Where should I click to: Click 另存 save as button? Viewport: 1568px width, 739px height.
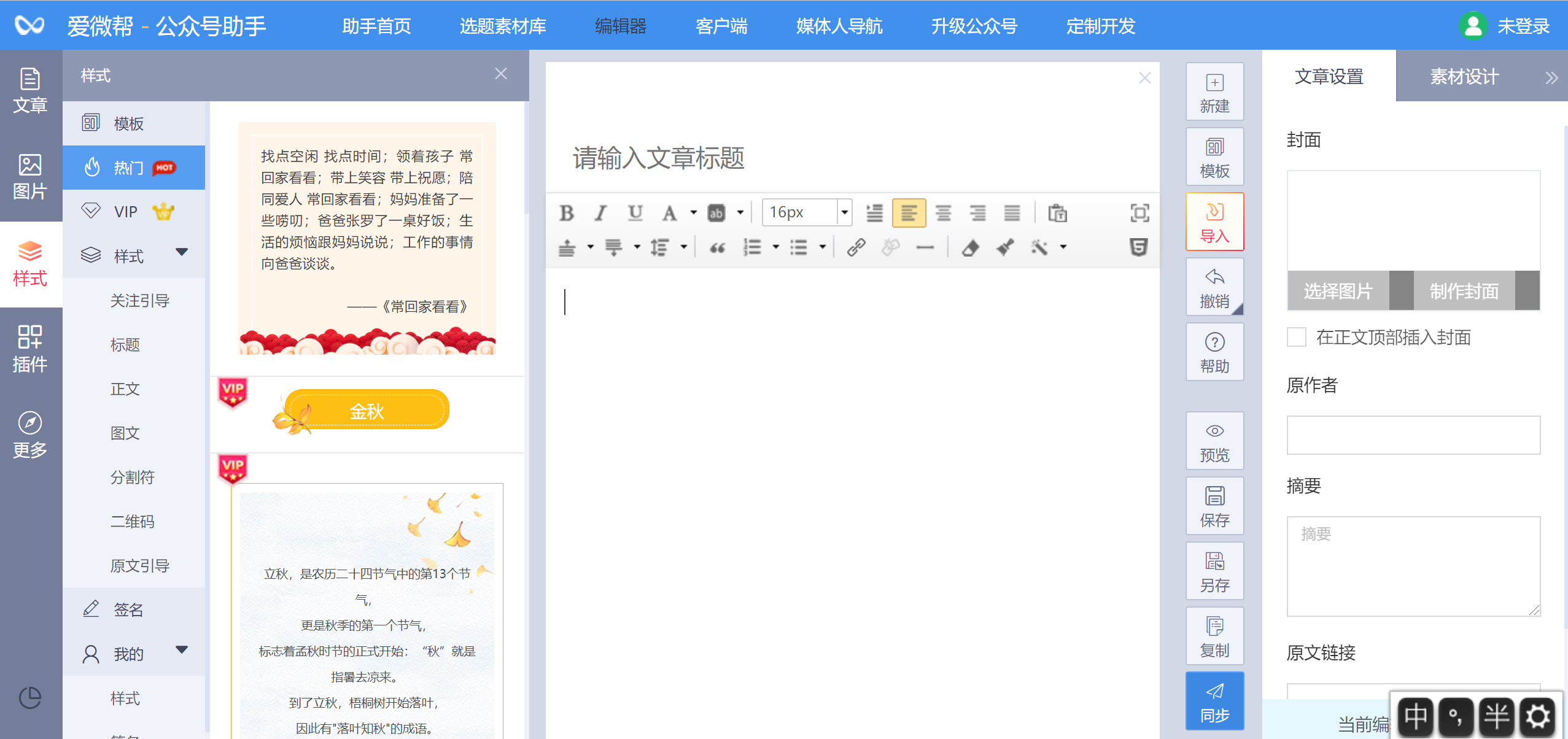(1214, 571)
